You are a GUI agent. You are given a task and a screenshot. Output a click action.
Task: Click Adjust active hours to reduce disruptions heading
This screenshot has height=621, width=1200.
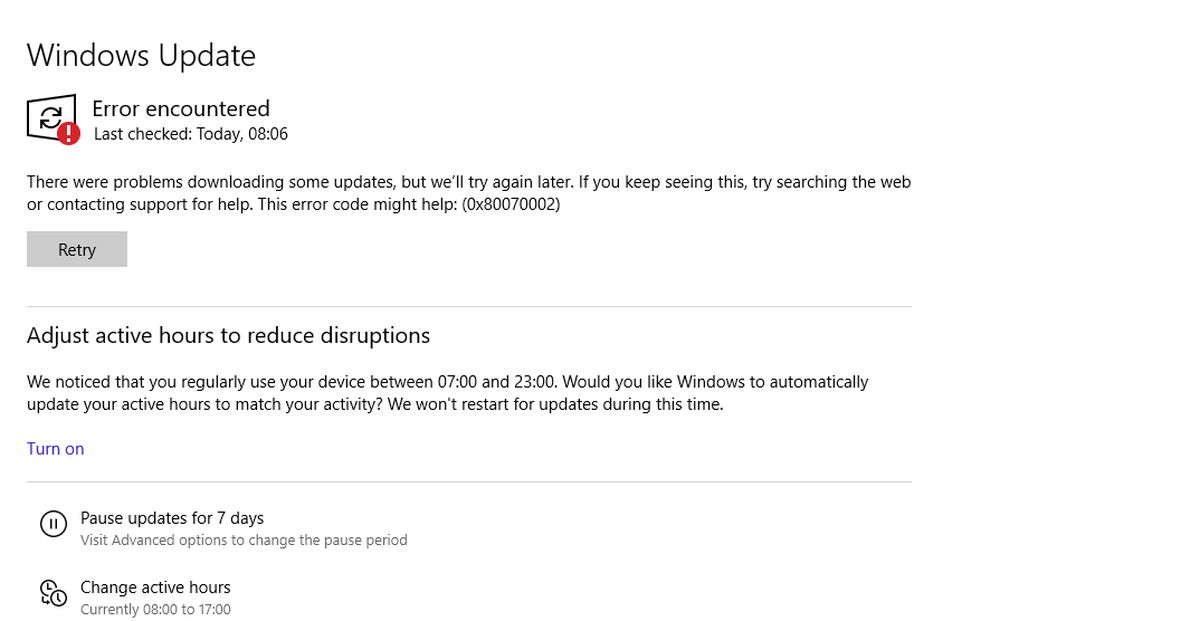point(228,335)
